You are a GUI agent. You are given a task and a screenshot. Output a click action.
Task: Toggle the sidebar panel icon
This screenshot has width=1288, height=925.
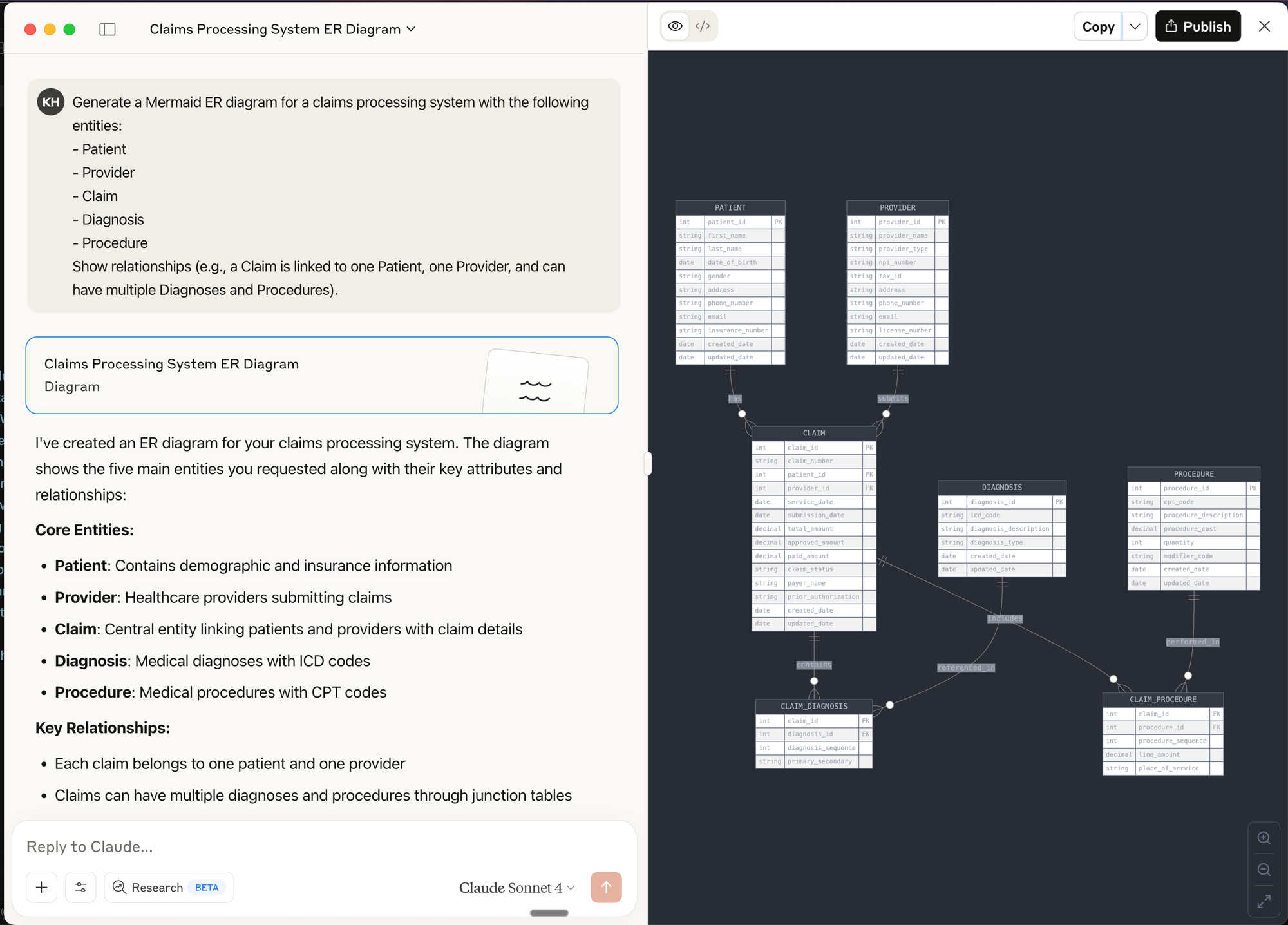108,30
